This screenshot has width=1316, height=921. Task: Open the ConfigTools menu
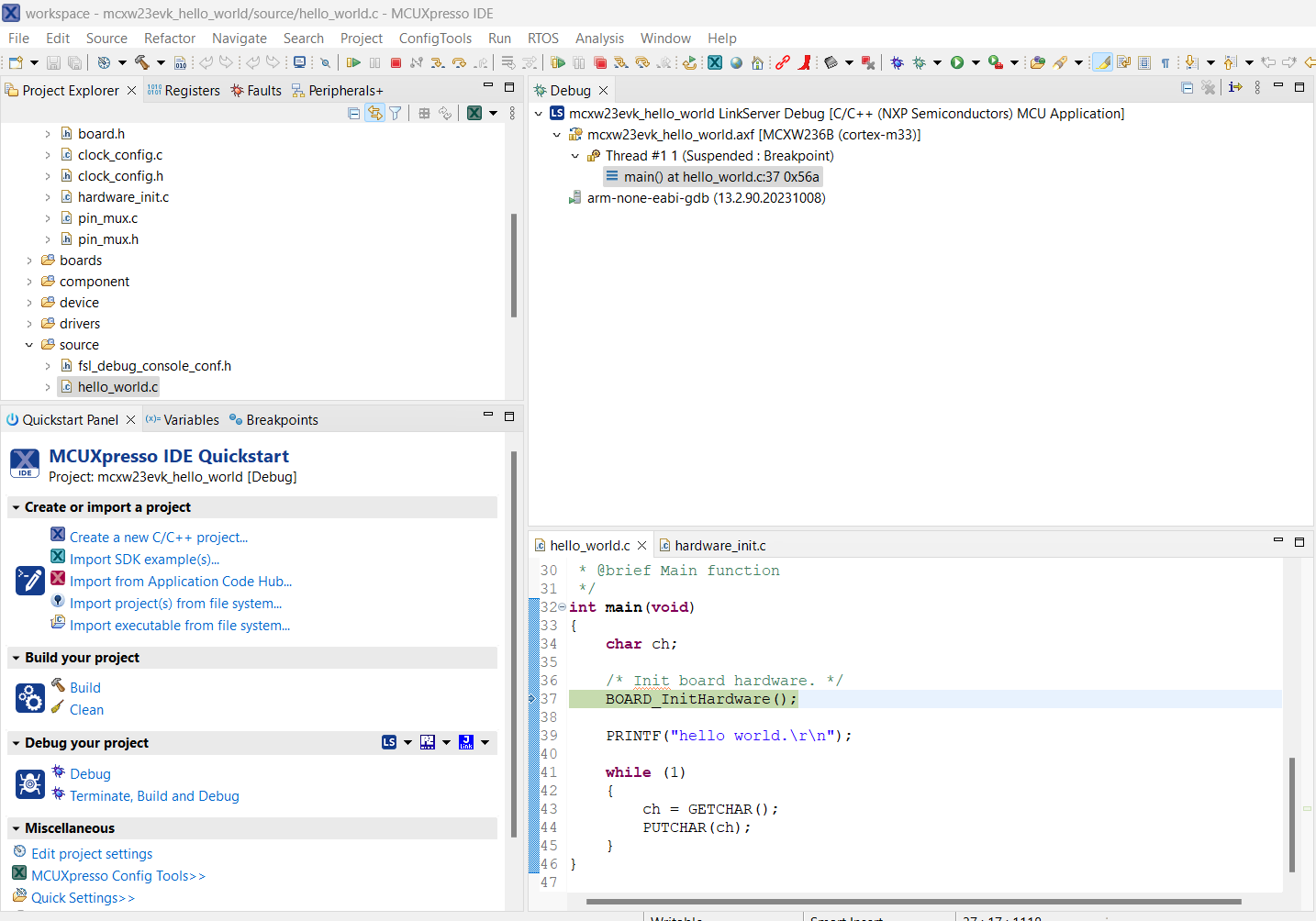[x=435, y=39]
